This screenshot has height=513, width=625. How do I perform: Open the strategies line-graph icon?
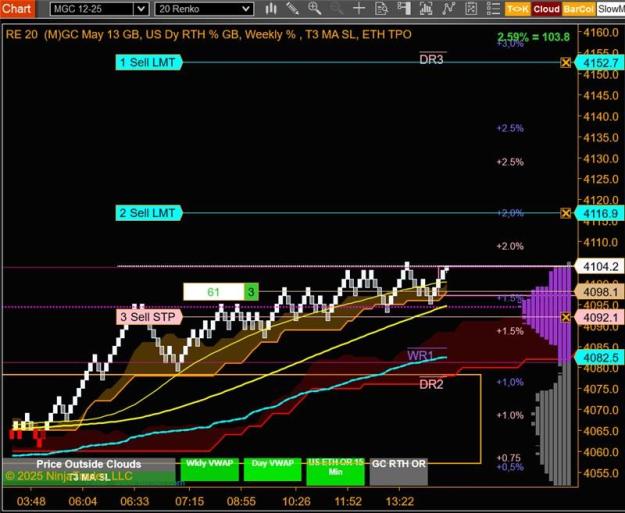coord(448,9)
